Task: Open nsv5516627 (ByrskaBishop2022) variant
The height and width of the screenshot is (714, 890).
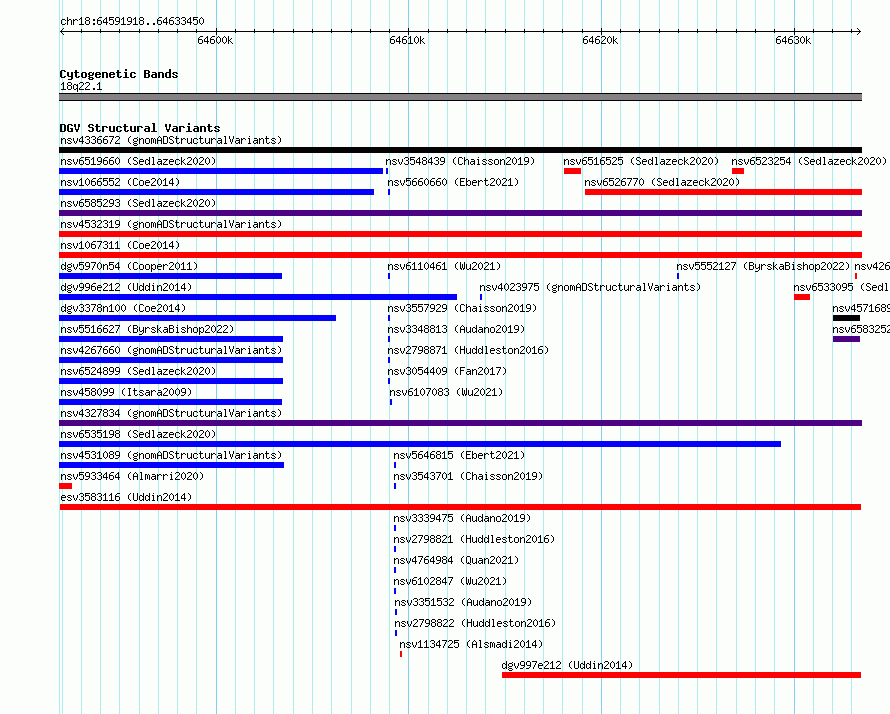Action: click(147, 329)
